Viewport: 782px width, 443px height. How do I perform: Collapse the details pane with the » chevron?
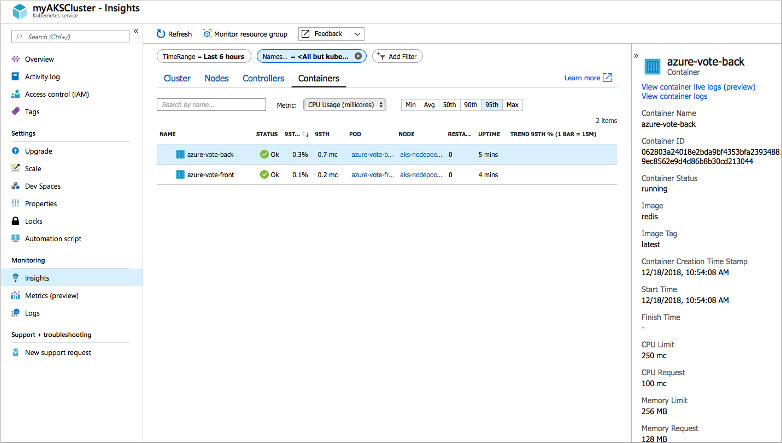(x=636, y=56)
